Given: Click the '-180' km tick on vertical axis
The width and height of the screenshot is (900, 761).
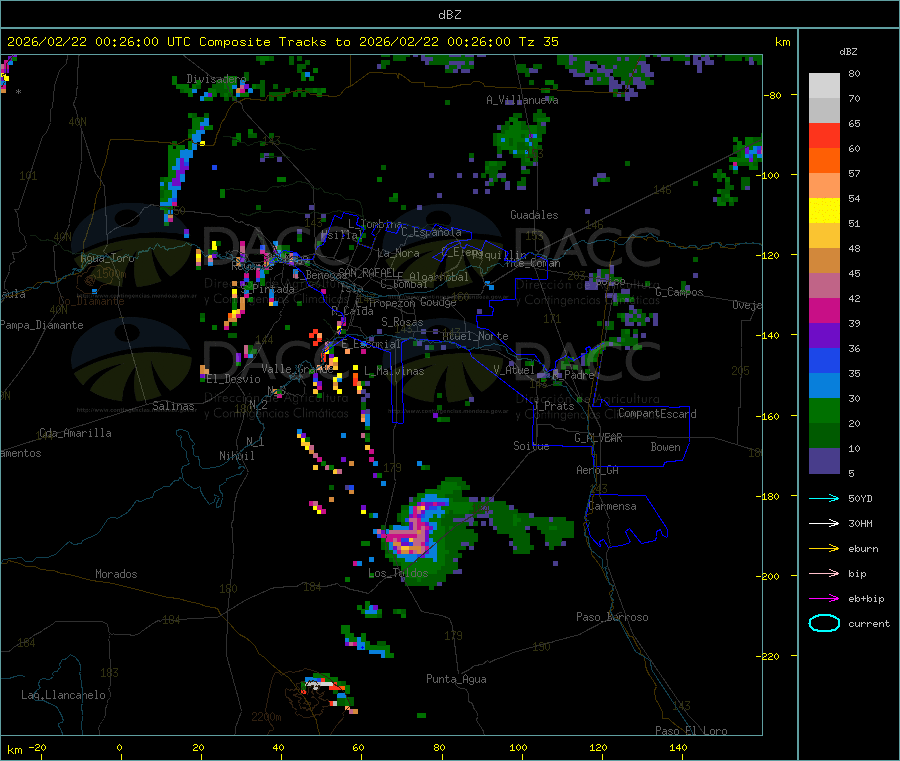Looking at the screenshot, I should coord(772,496).
